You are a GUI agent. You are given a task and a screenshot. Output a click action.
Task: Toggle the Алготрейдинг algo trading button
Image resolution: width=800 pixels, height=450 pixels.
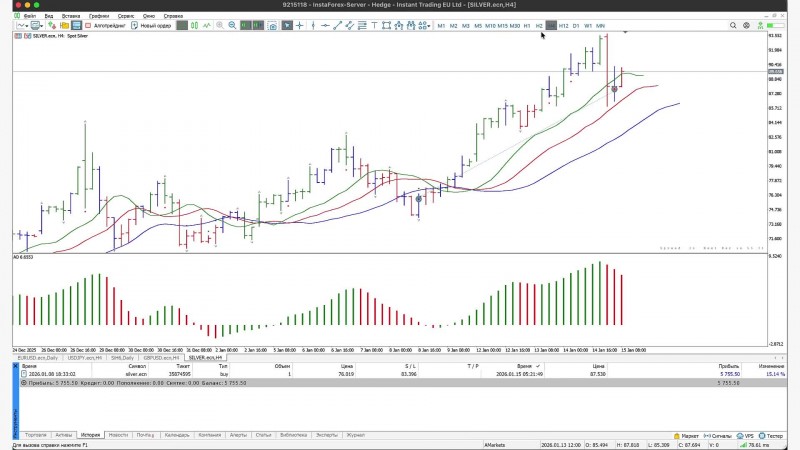click(105, 26)
